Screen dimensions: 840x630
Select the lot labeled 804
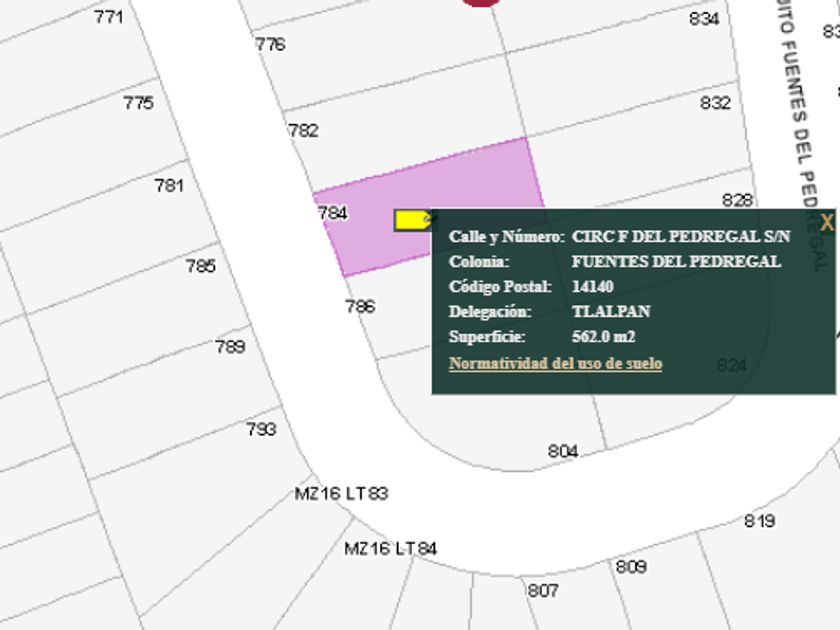tap(563, 451)
